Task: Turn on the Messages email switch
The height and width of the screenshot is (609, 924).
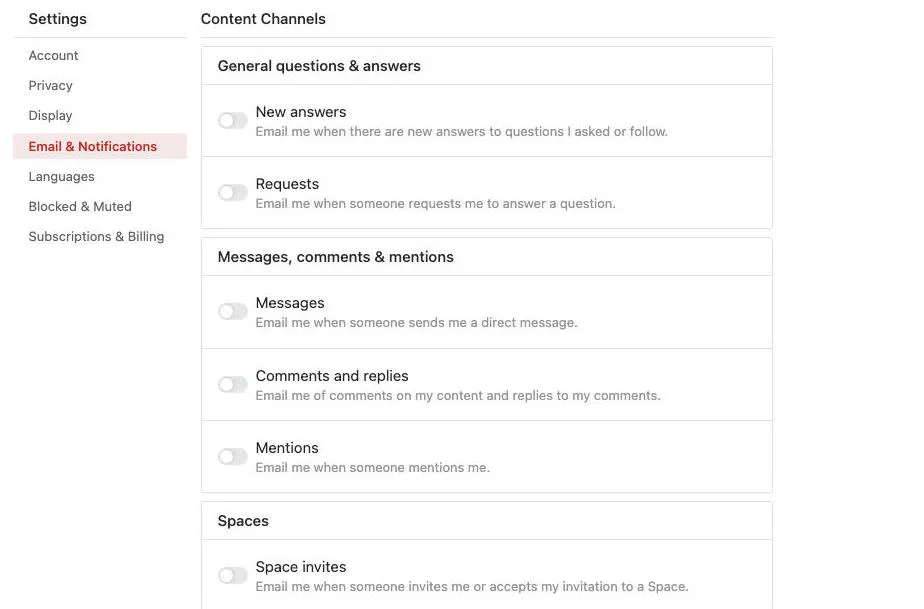Action: pyautogui.click(x=232, y=312)
